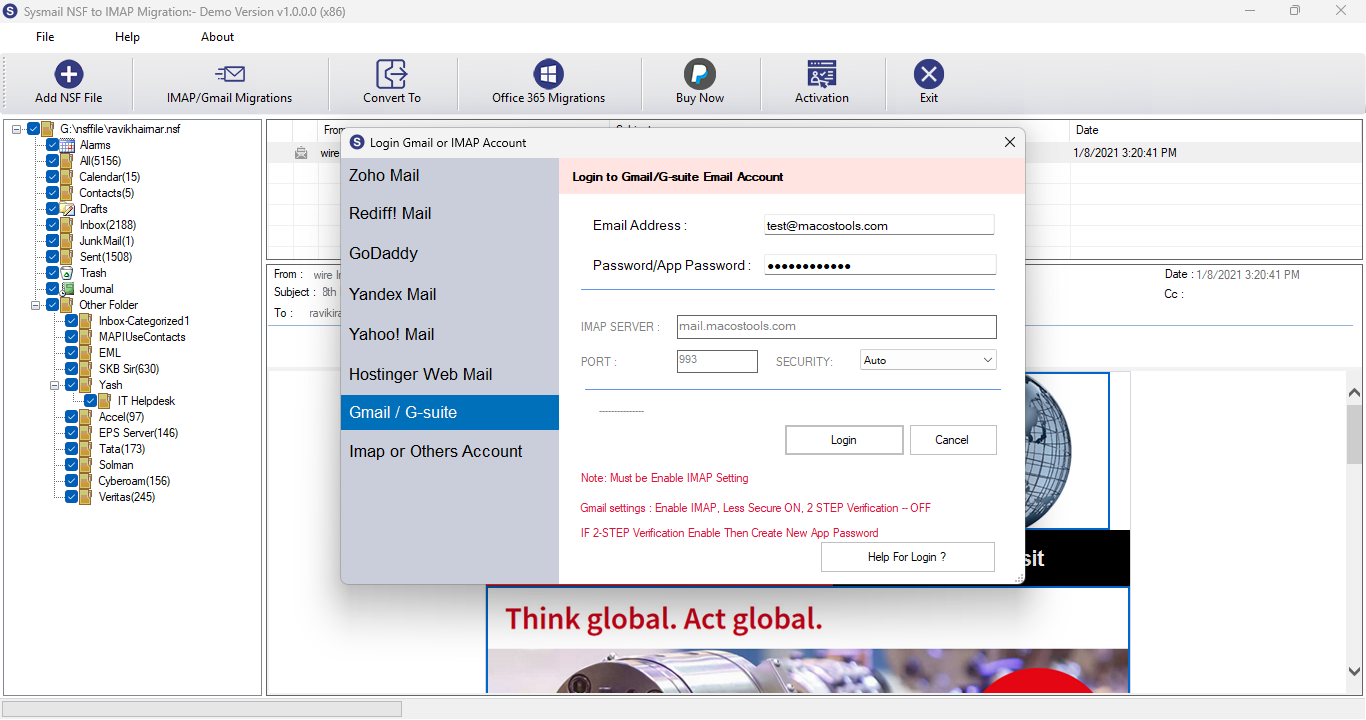Click the Other Folder folder icon
Viewport: 1366px width, 720px height.
(67, 305)
